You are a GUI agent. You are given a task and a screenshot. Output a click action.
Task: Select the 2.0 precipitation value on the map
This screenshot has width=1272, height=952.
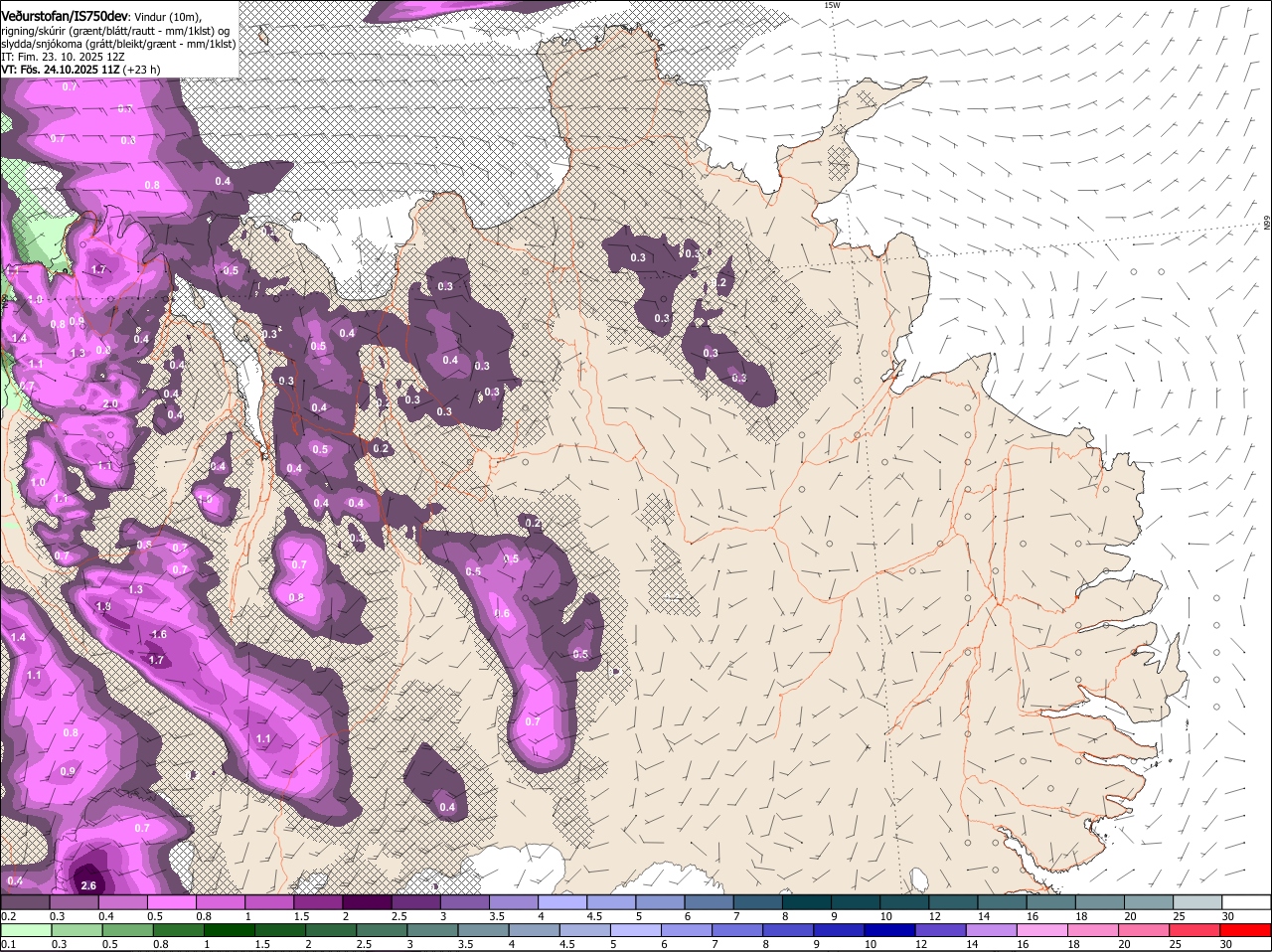[x=110, y=404]
